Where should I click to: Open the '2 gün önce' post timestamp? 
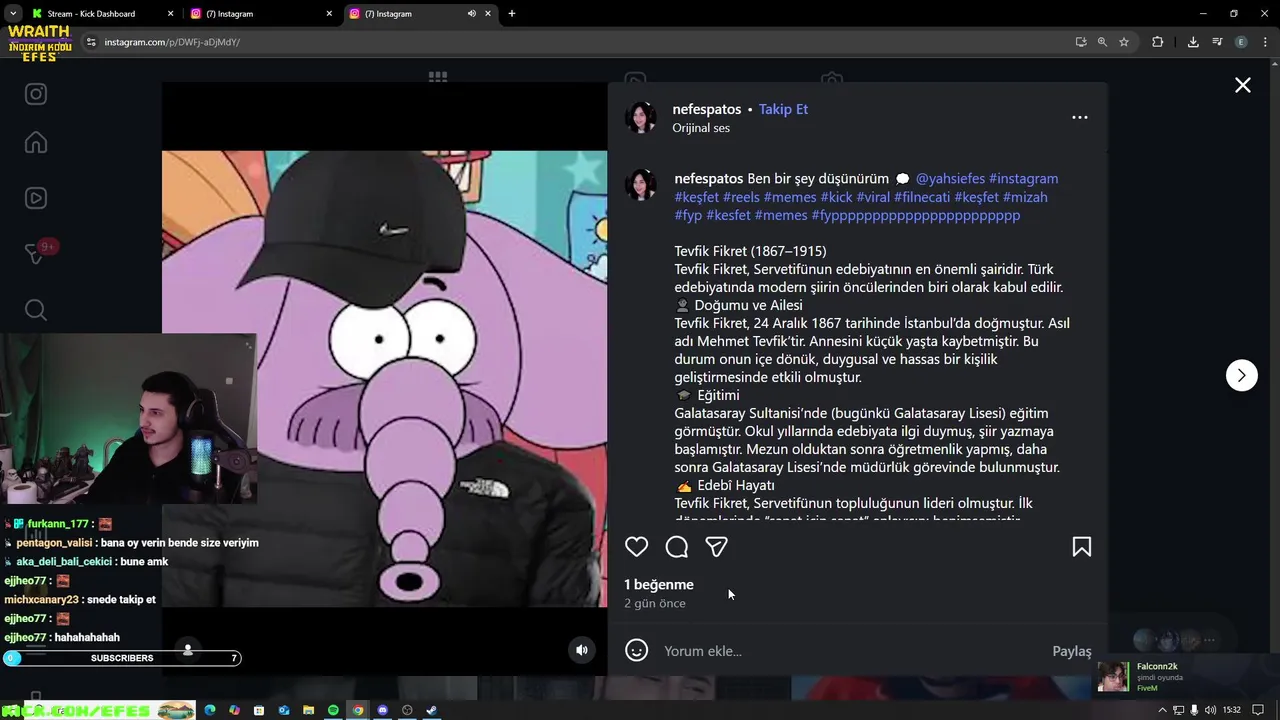point(655,604)
